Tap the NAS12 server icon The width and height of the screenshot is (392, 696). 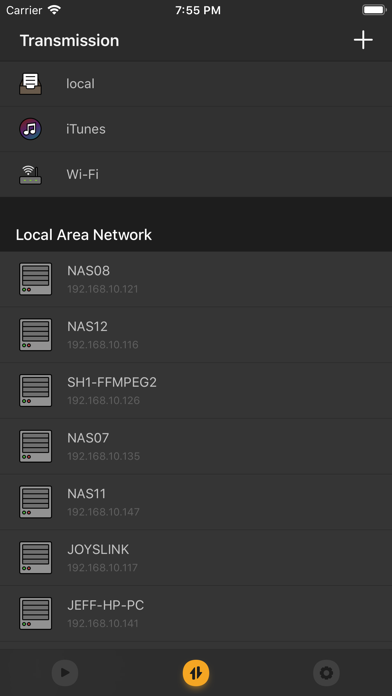click(35, 335)
